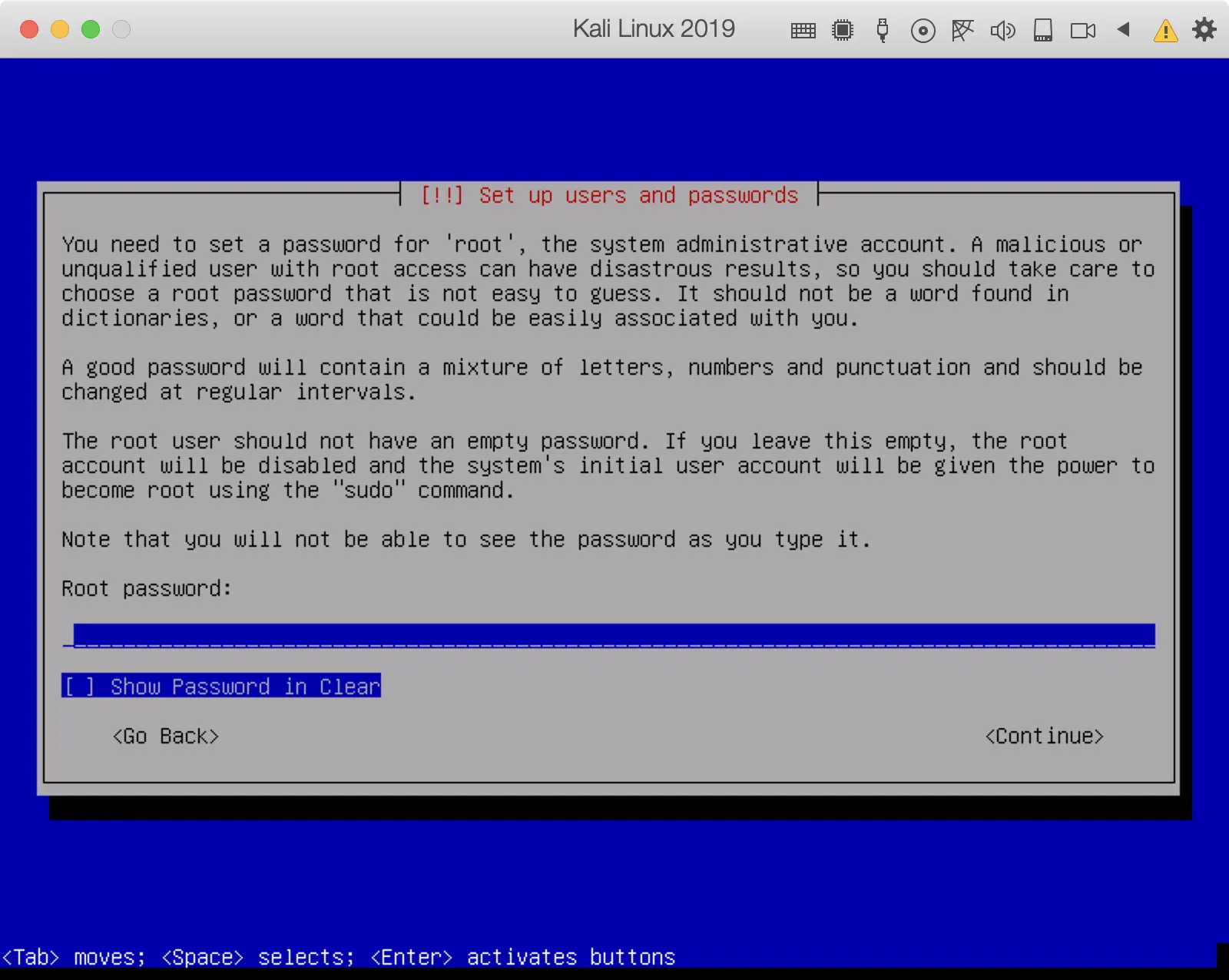1229x980 pixels.
Task: Click the sound speaker icon
Action: [1002, 31]
